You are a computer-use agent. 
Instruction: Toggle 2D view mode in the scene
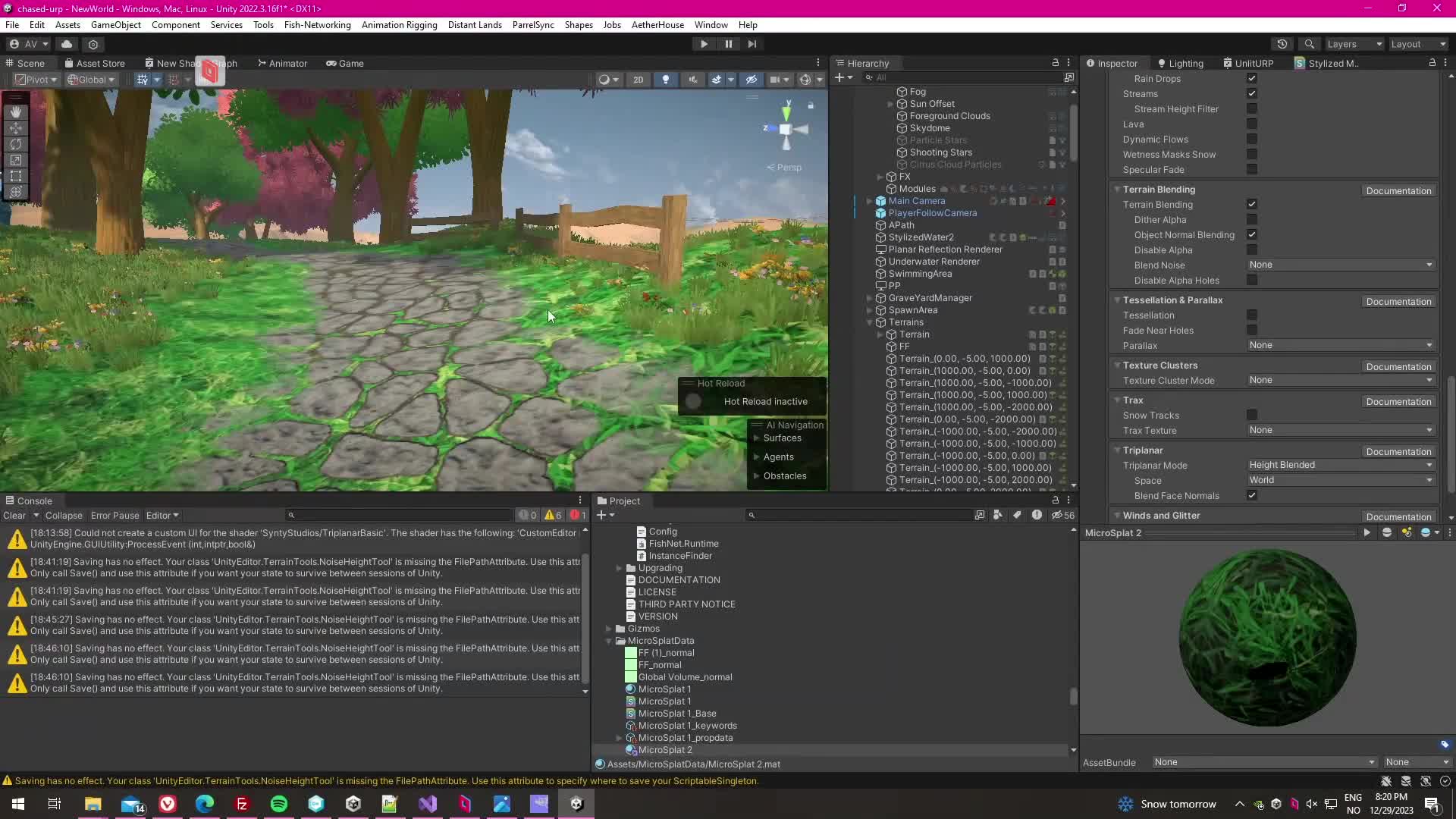coord(638,80)
